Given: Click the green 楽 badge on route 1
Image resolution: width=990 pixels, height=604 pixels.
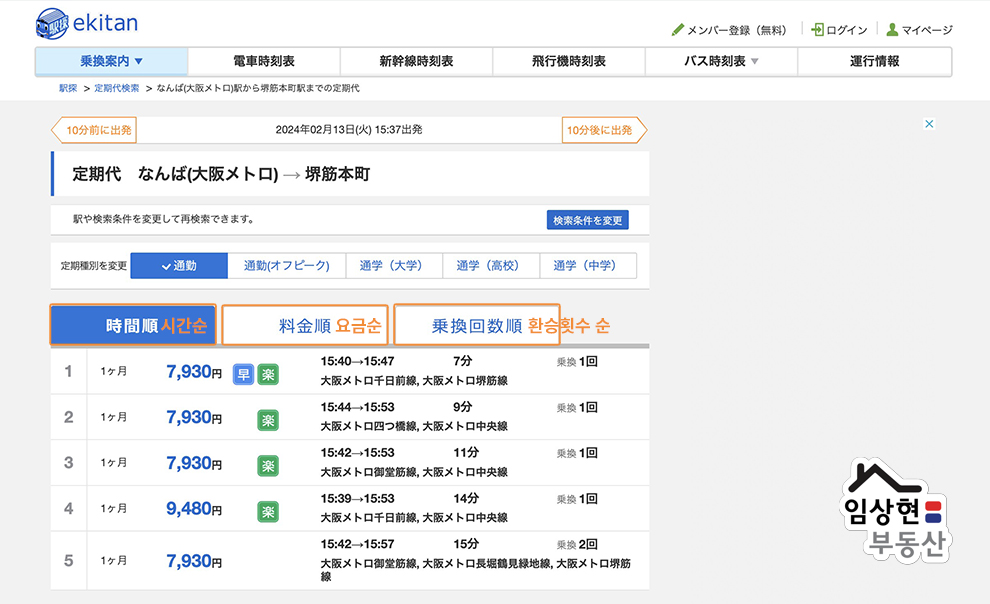Looking at the screenshot, I should [268, 374].
